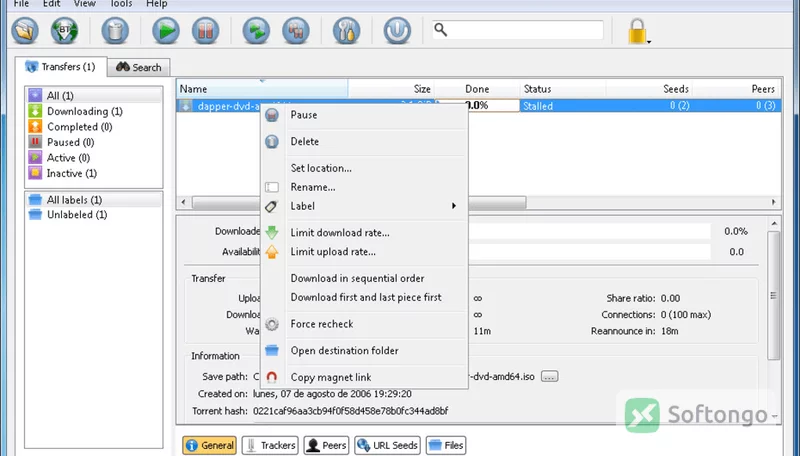The image size is (800, 456).
Task: Select the Inactive (1) filter
Action: (94, 173)
